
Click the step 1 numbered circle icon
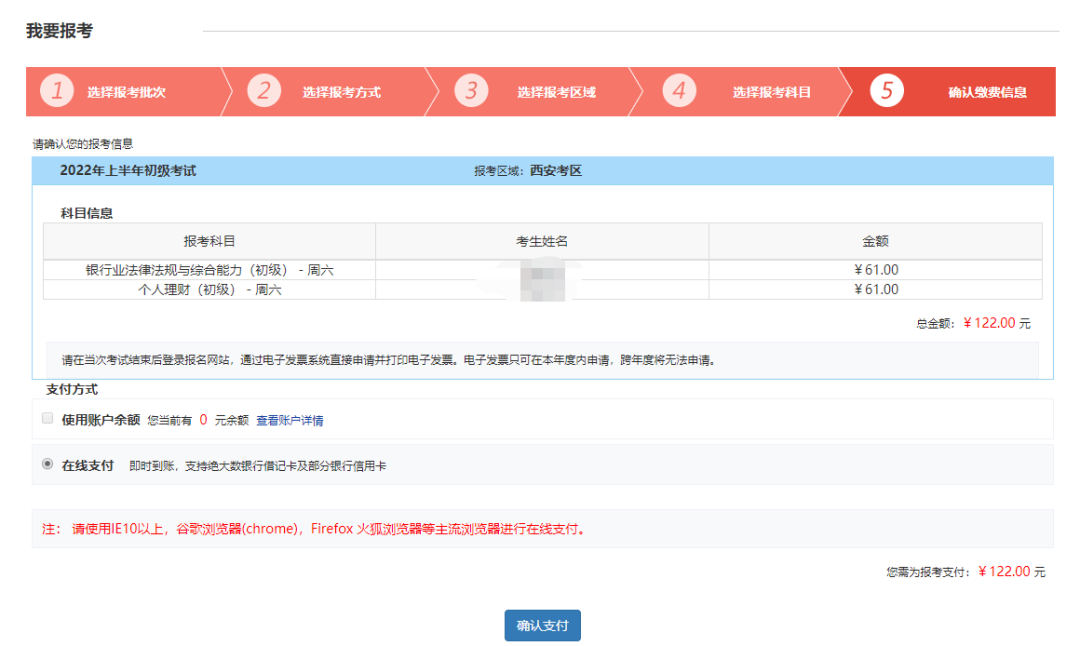pyautogui.click(x=57, y=91)
